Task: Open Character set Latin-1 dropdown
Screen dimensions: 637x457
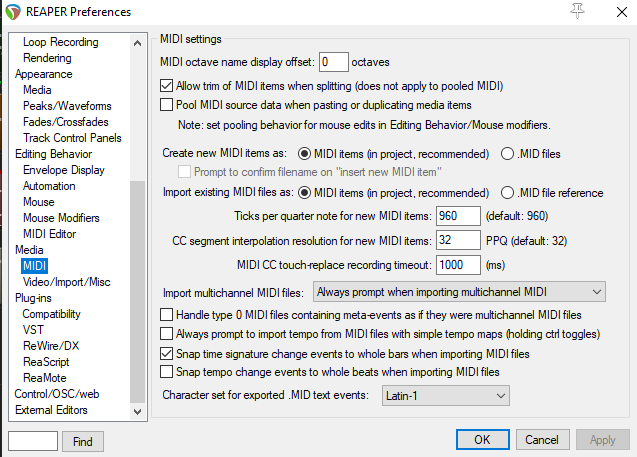Action: tap(446, 396)
